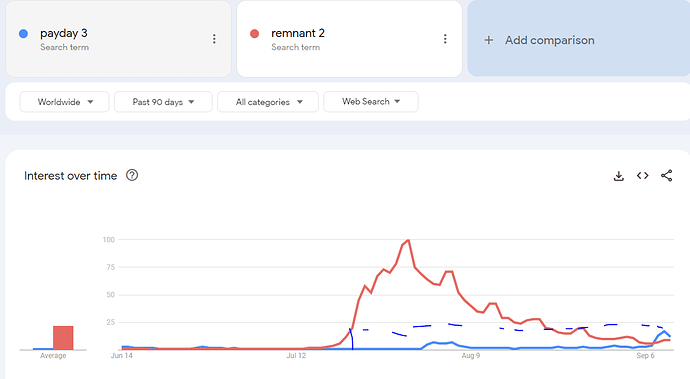
Task: Click the plus icon in Add comparison
Action: point(488,40)
